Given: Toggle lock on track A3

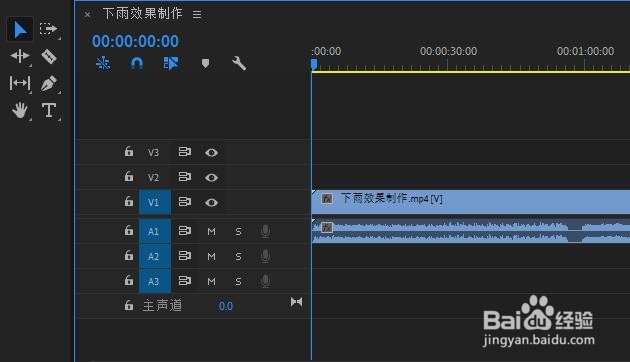Looking at the screenshot, I should [x=129, y=280].
